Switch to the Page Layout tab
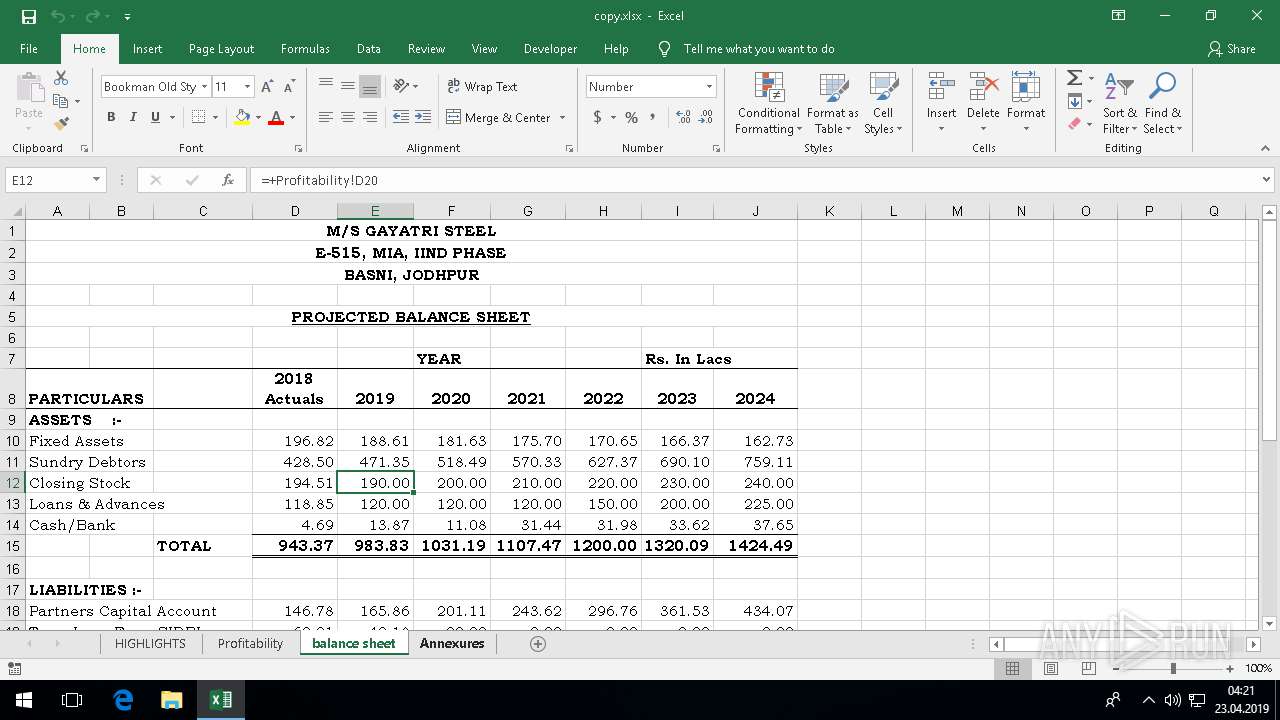 (x=221, y=49)
